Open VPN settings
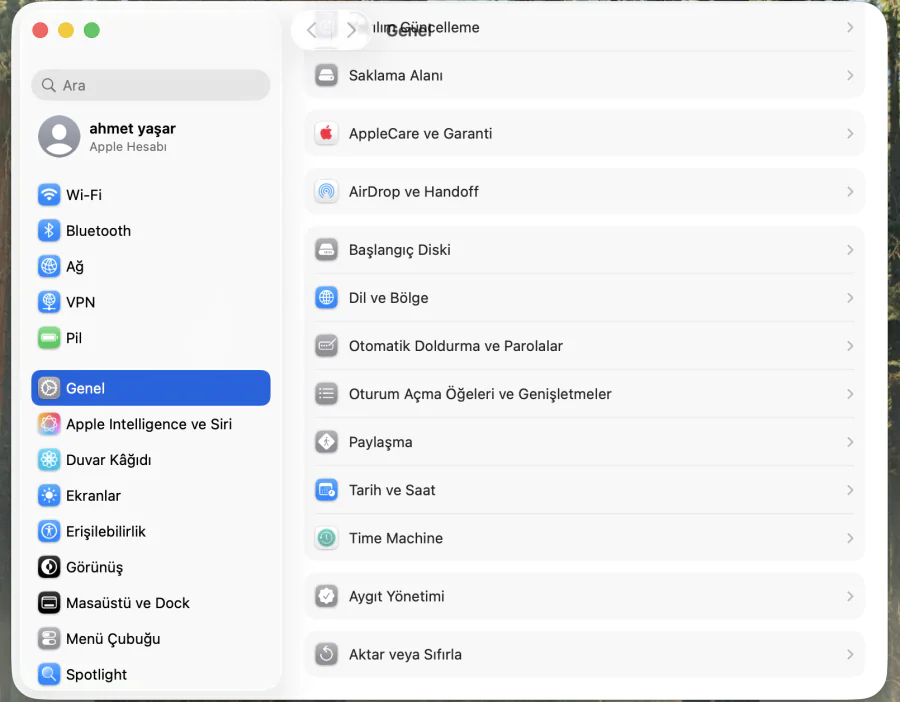This screenshot has height=702, width=900. 79,302
